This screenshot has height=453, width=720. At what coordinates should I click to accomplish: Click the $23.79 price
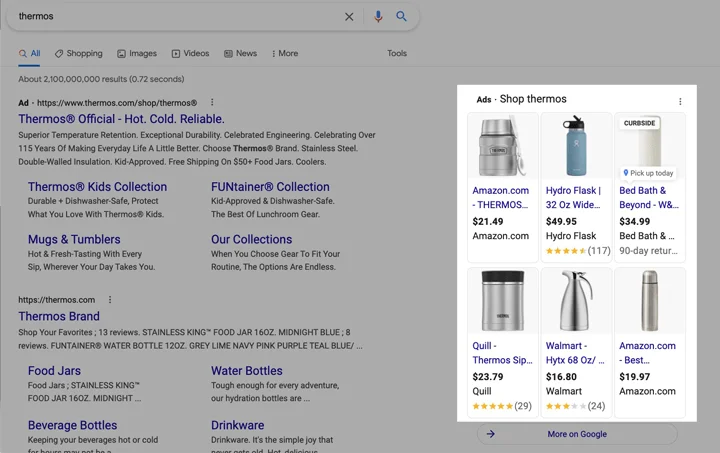click(x=488, y=377)
